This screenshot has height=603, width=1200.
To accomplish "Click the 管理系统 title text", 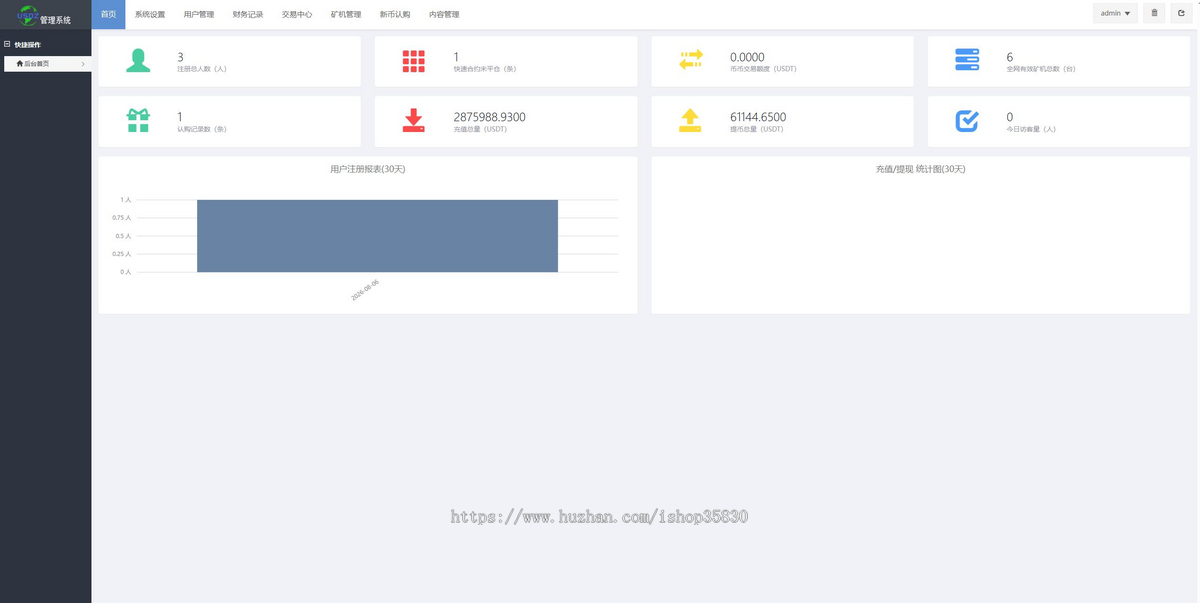I will (x=56, y=20).
